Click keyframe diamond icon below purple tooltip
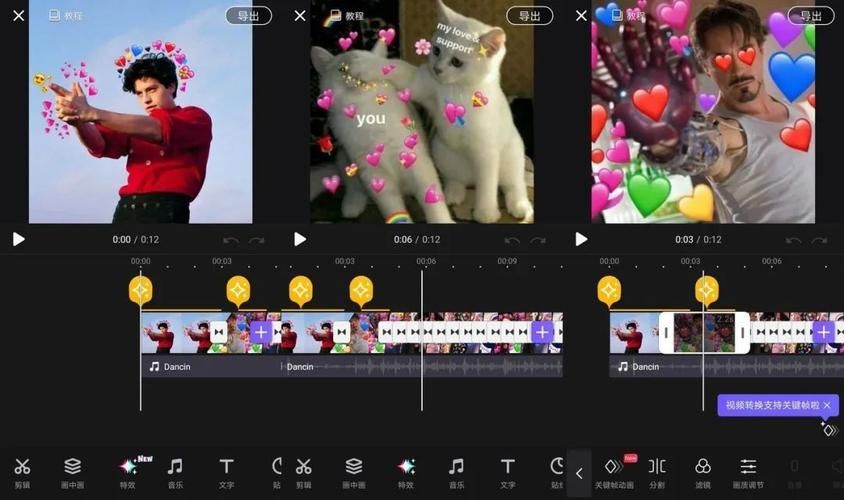 pos(829,429)
